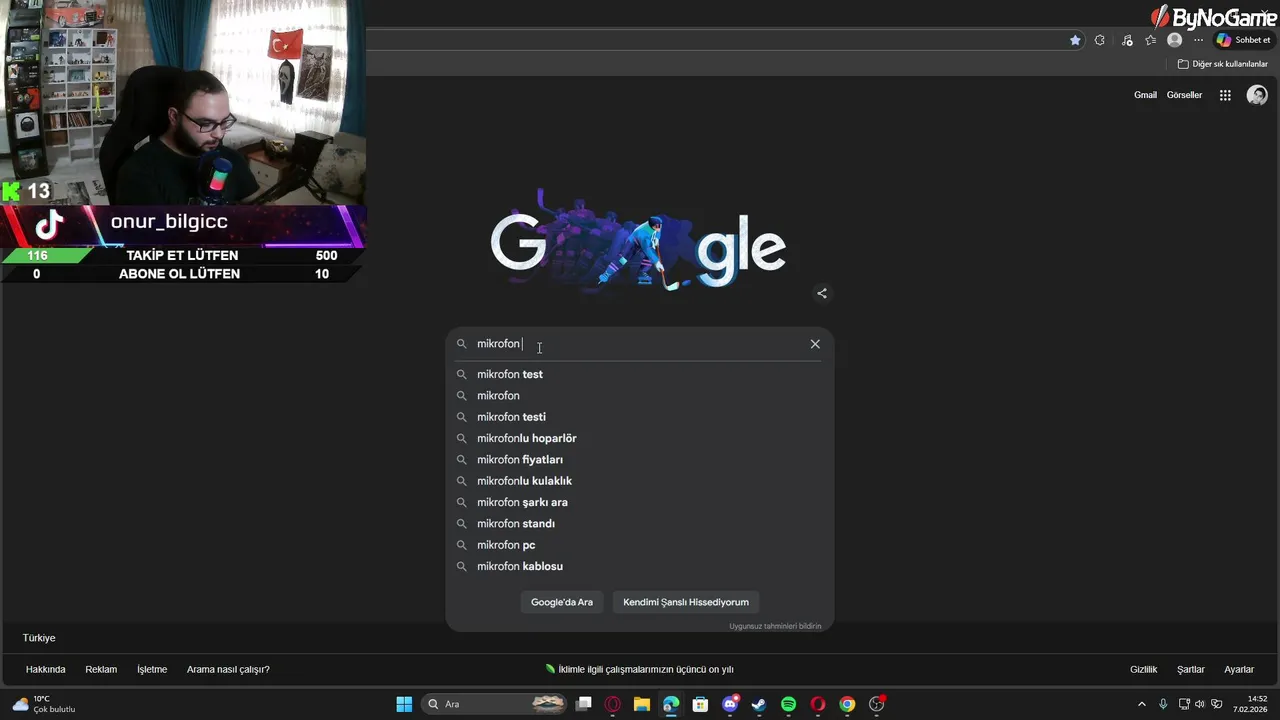The image size is (1280, 720).
Task: Open Edge settings three-dot menu
Action: click(1198, 40)
